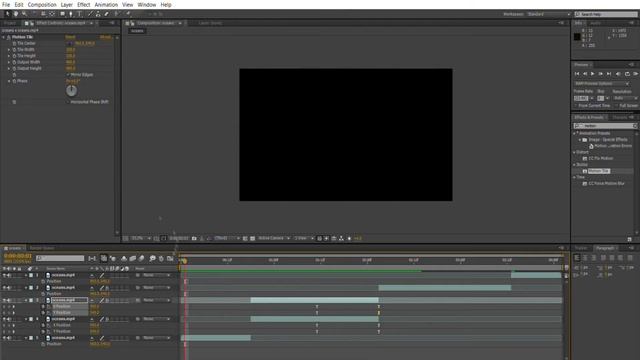
Task: Click Live Update icon in timeline toolbar
Action: click(104, 258)
